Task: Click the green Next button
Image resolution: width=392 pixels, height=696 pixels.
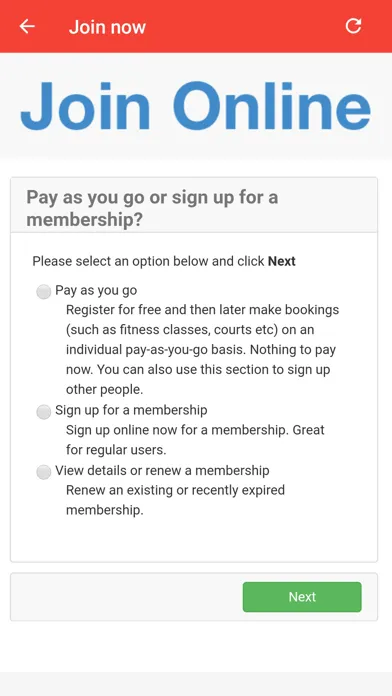Action: point(302,597)
